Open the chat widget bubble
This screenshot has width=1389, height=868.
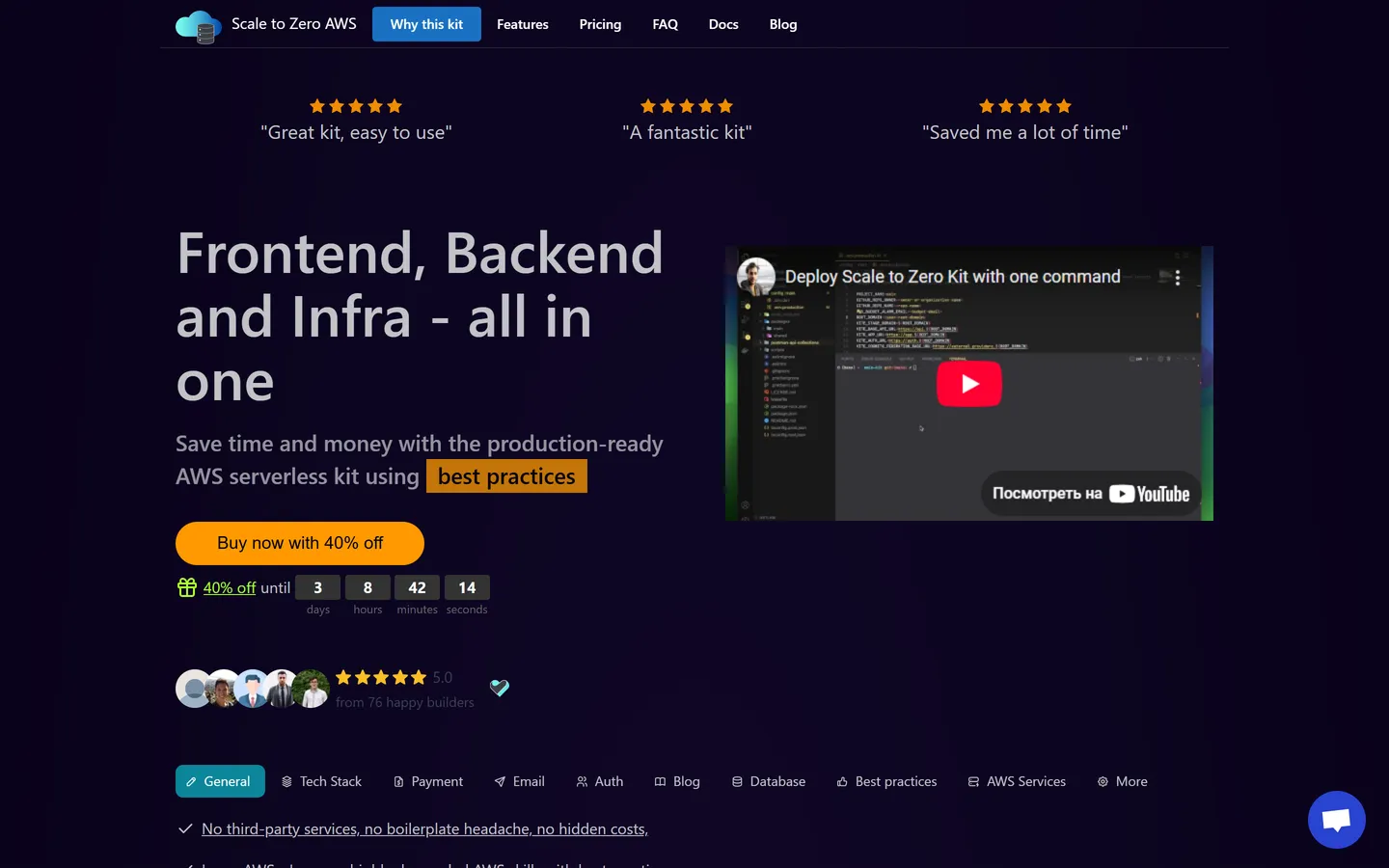click(1336, 820)
